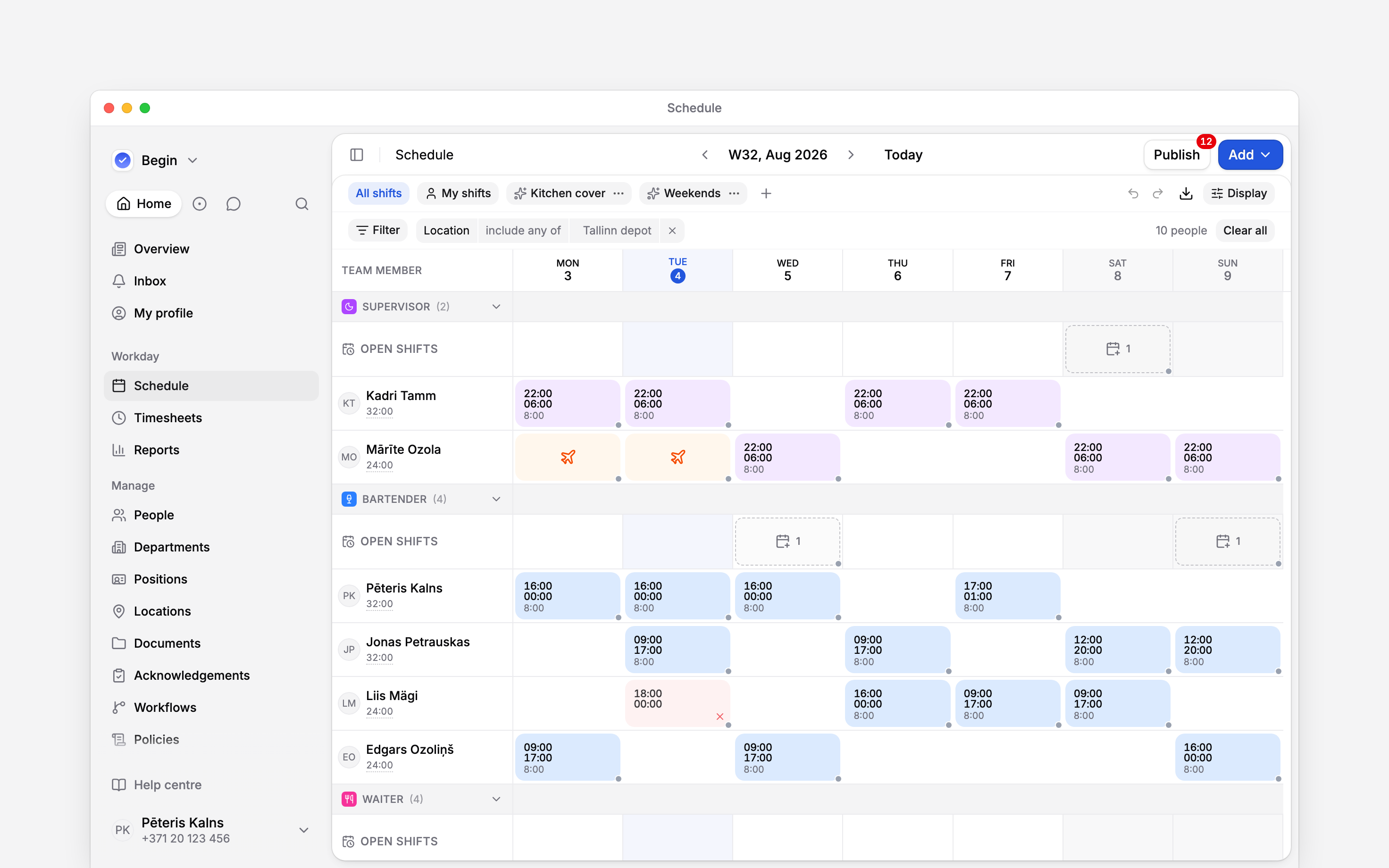
Task: Download the schedule export icon
Action: click(1186, 193)
